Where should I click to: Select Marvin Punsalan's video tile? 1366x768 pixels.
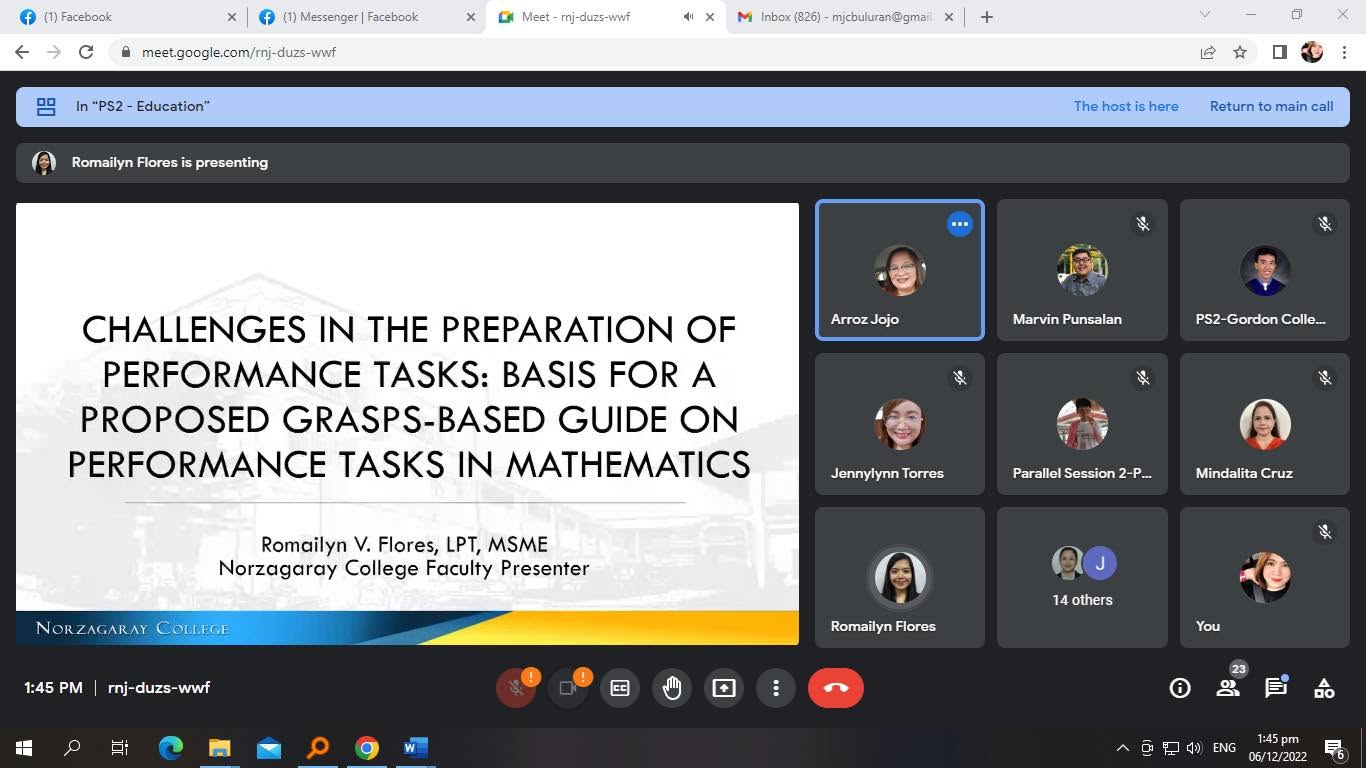[x=1082, y=270]
